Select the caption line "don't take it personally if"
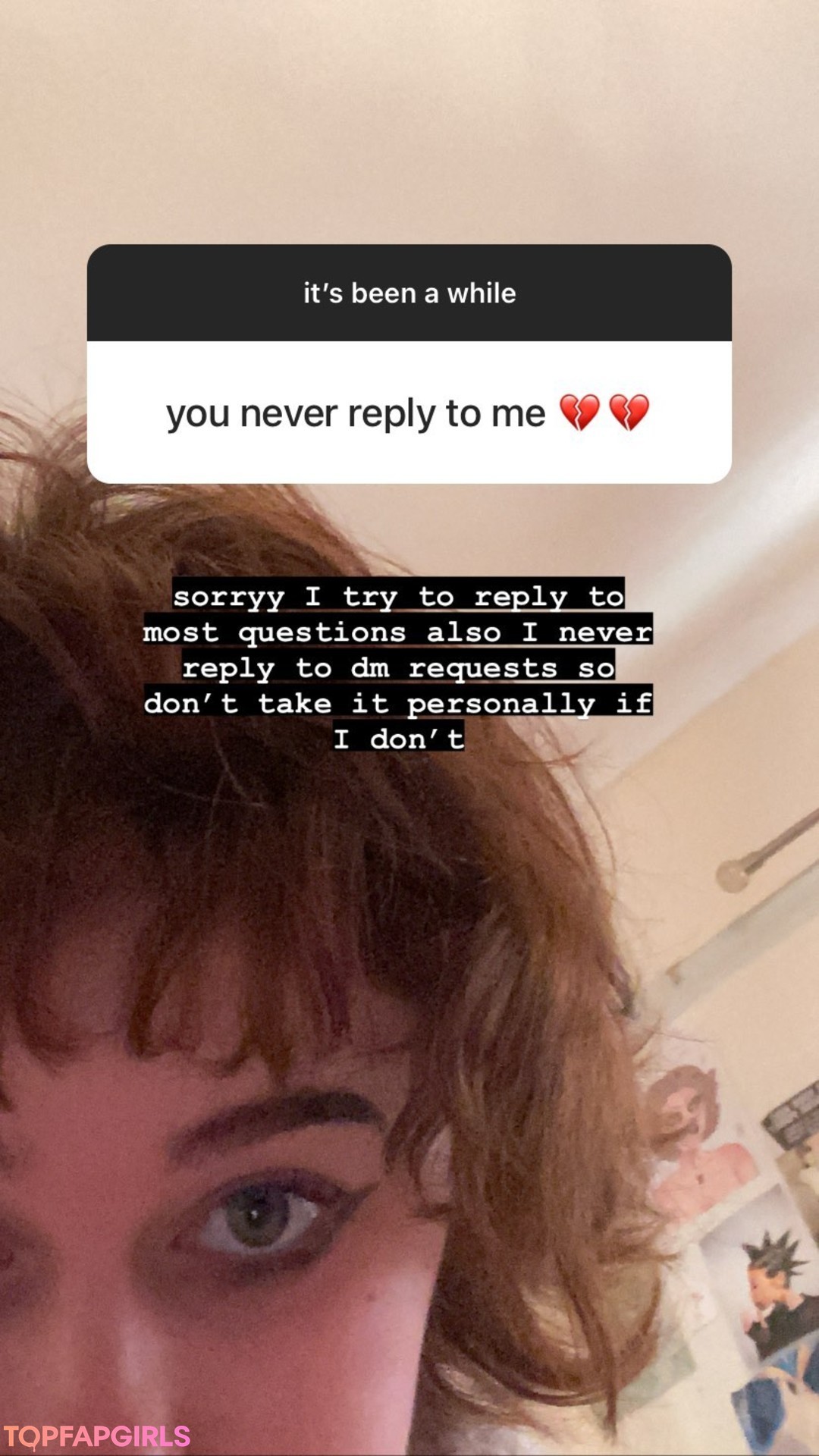Image resolution: width=819 pixels, height=1456 pixels. [x=398, y=702]
